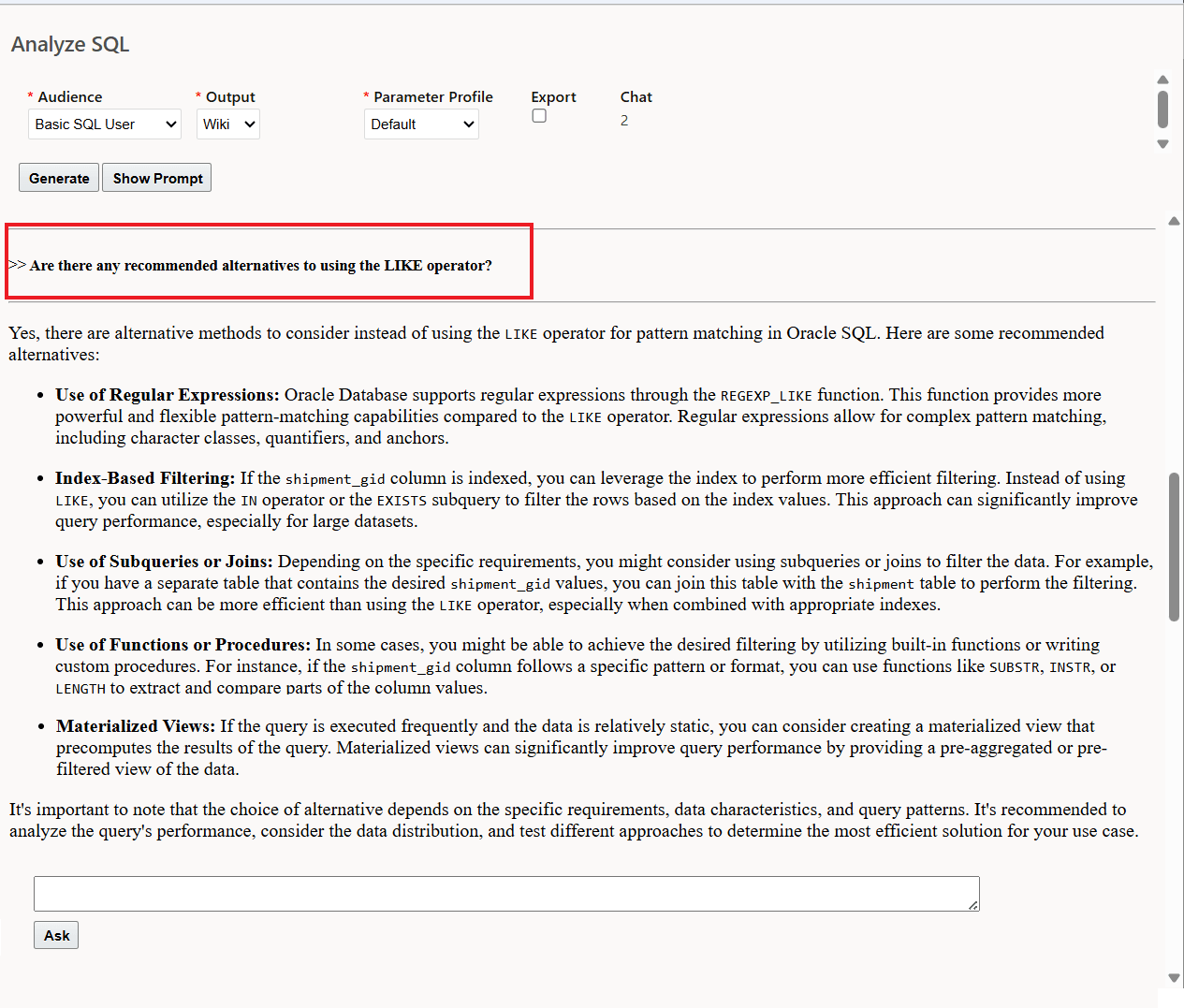The width and height of the screenshot is (1184, 1008).
Task: Click the Chat count value 2
Action: [x=624, y=121]
